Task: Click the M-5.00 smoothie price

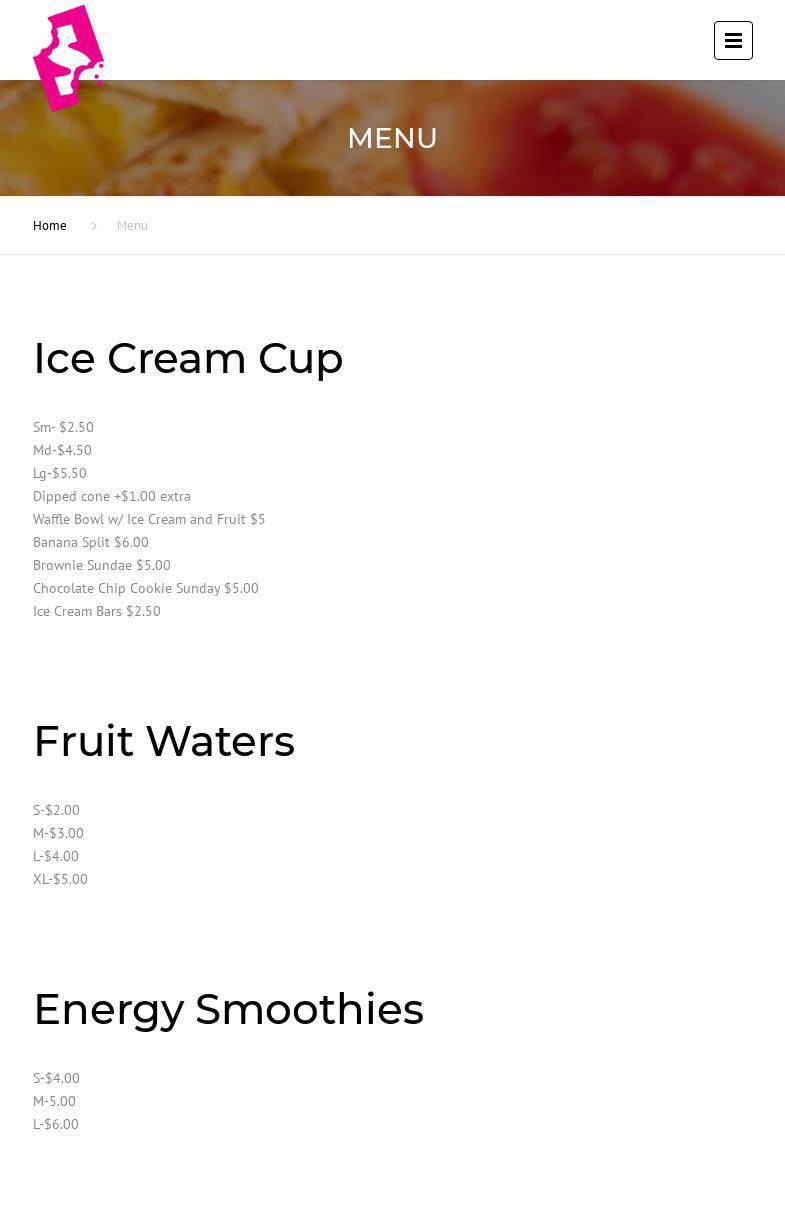Action: [x=54, y=1101]
